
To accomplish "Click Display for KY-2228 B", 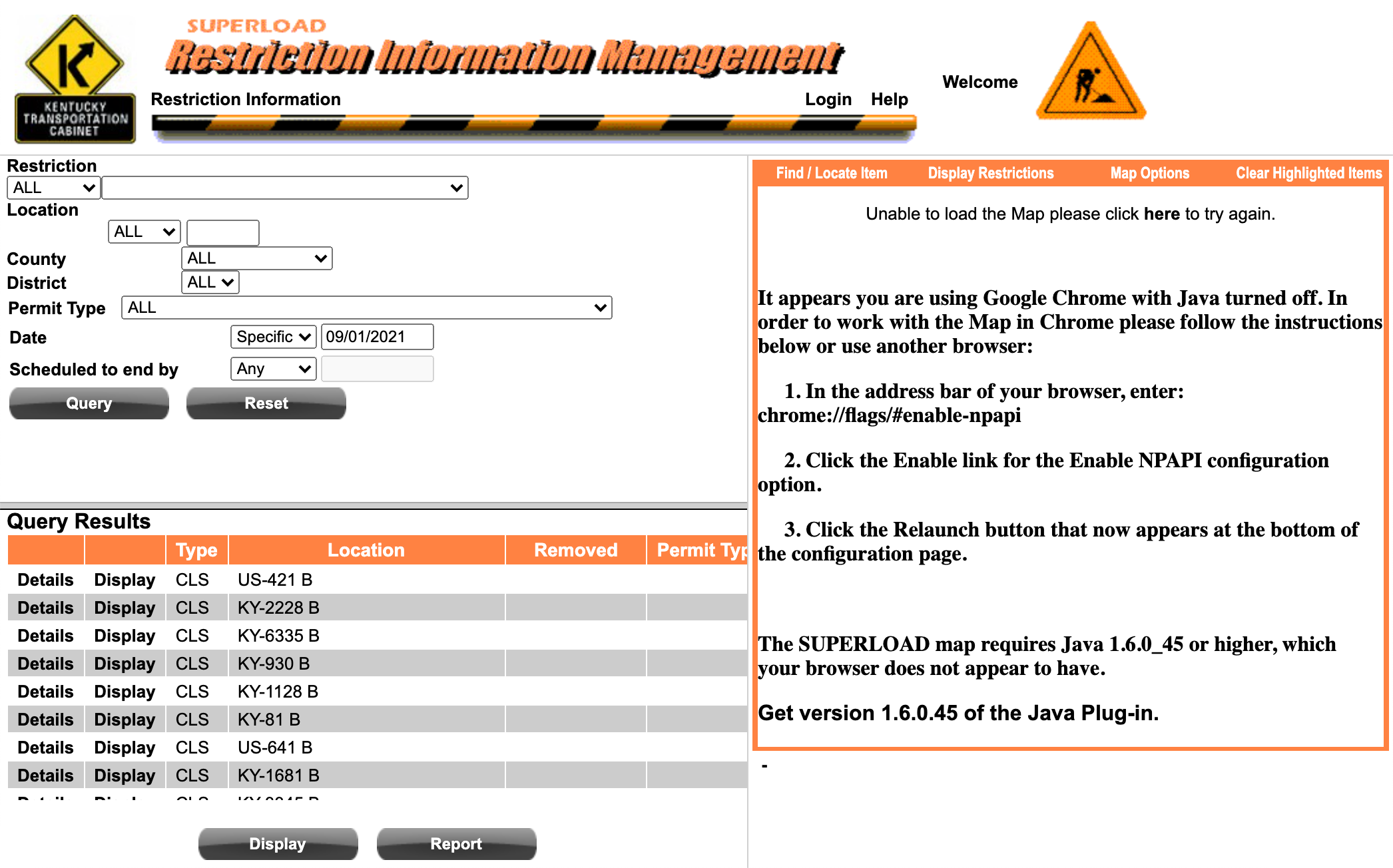I will click(125, 608).
